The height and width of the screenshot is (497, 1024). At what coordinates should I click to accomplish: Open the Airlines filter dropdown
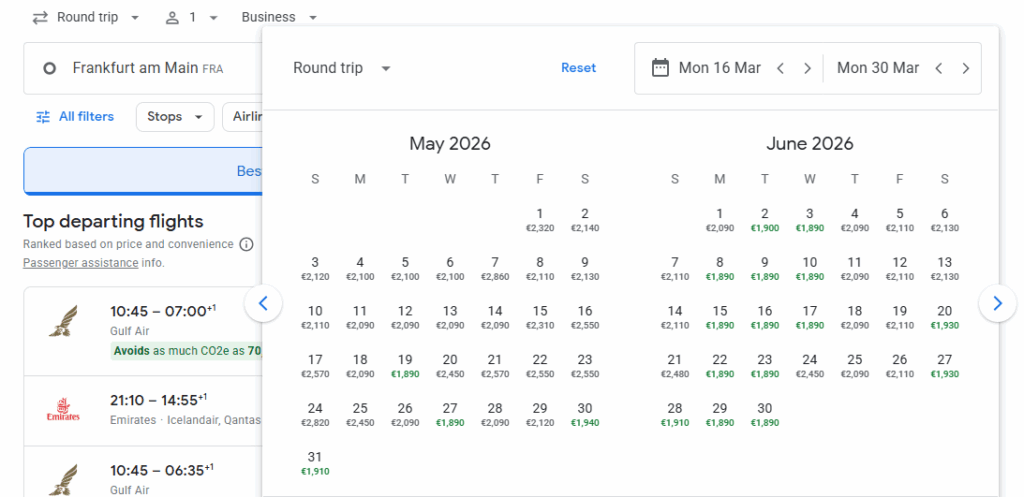[244, 117]
